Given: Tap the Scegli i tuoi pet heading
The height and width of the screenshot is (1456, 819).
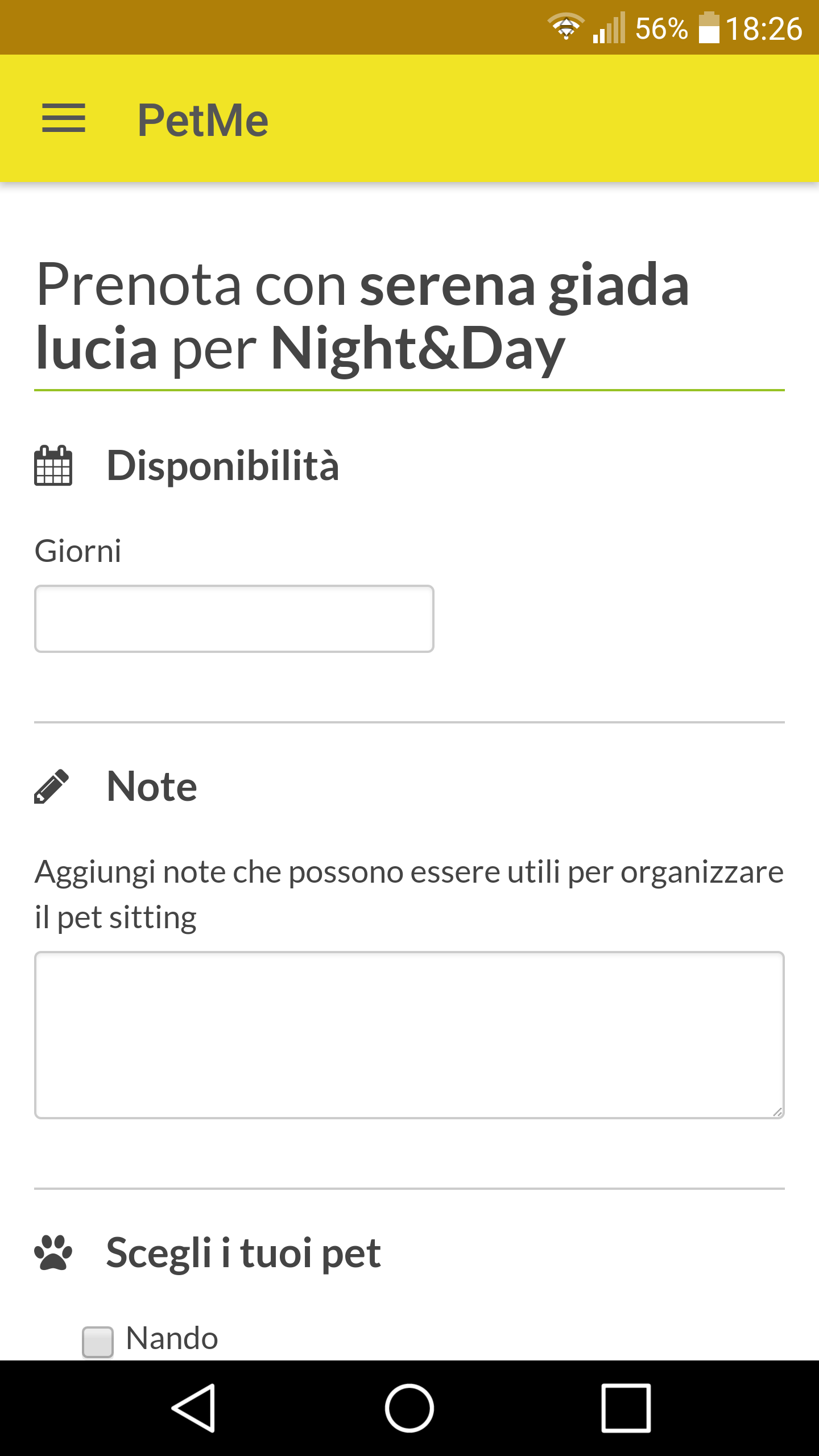Looking at the screenshot, I should point(243,1253).
